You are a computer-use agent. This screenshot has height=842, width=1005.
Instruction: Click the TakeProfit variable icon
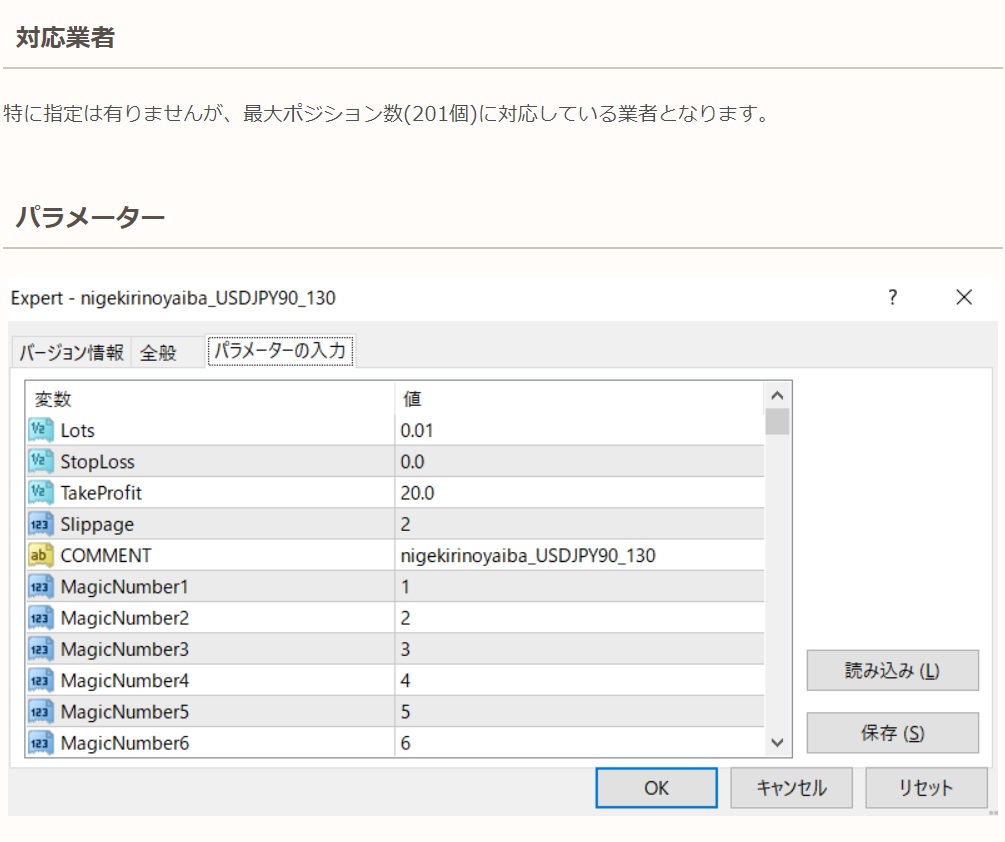(41, 493)
